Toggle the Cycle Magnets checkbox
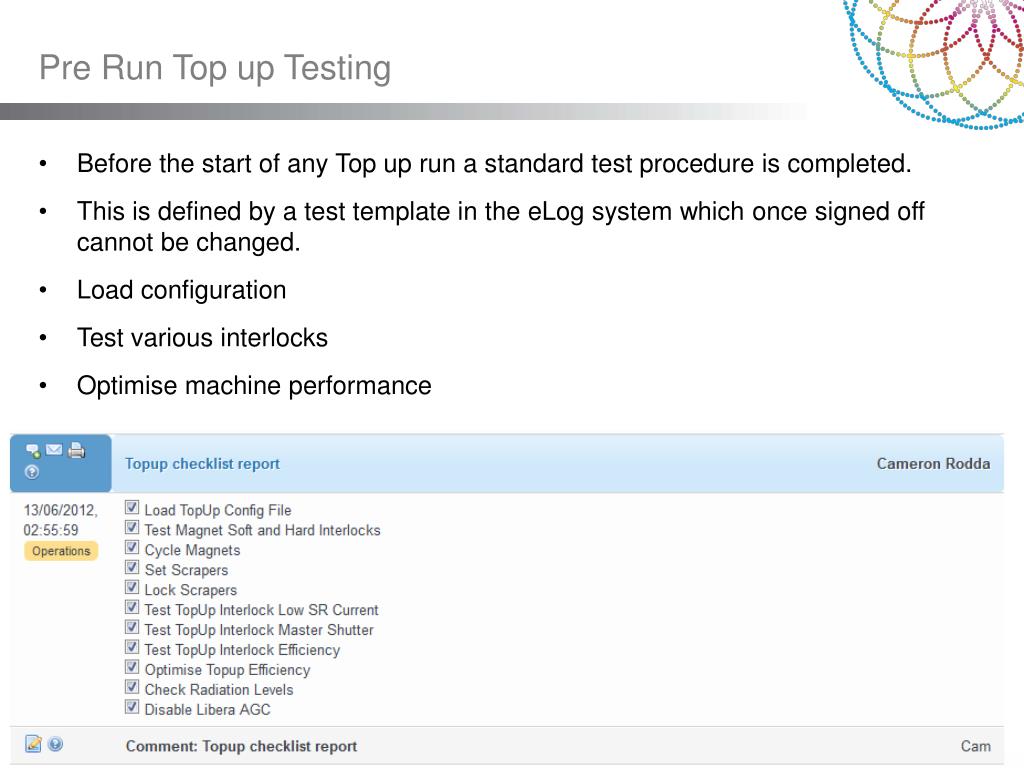 [132, 547]
